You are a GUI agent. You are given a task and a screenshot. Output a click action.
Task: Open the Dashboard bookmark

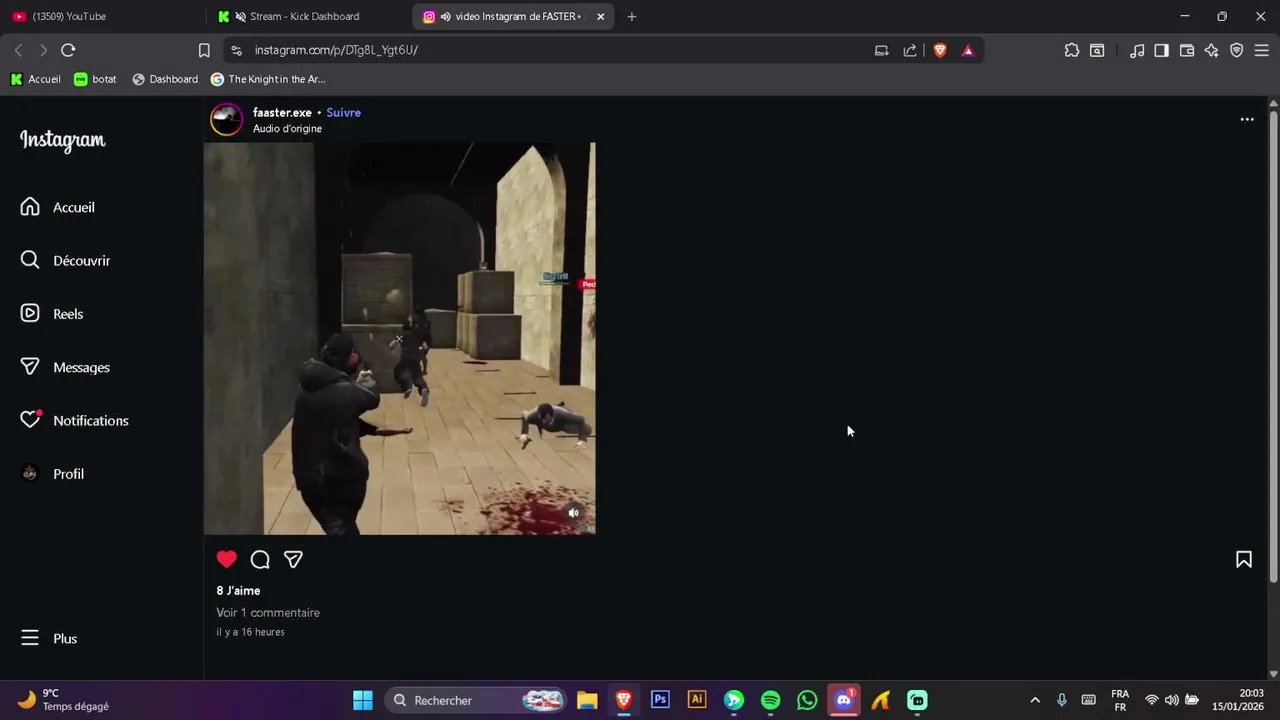(x=165, y=79)
